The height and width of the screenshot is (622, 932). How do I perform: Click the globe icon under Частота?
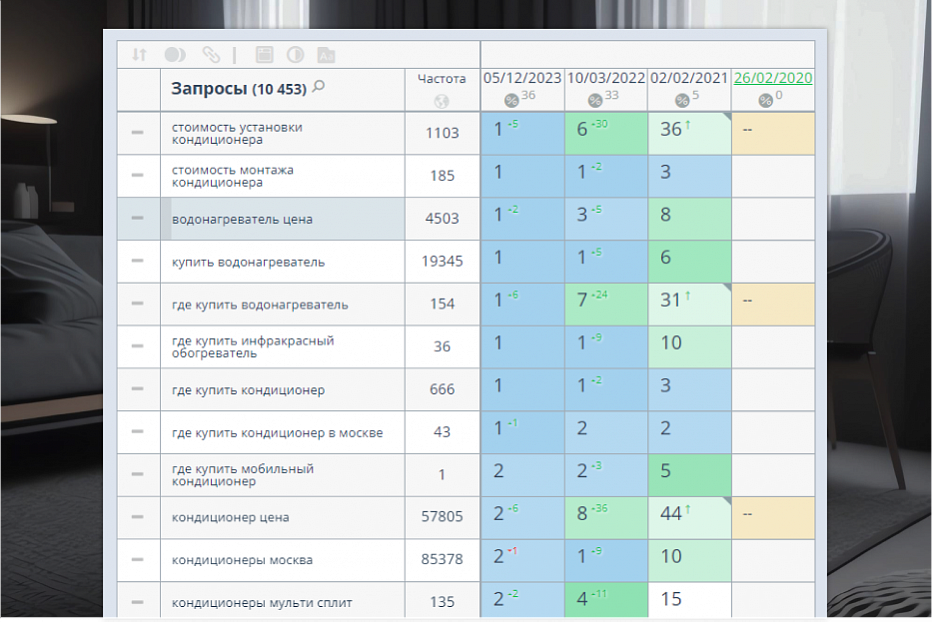(x=441, y=101)
